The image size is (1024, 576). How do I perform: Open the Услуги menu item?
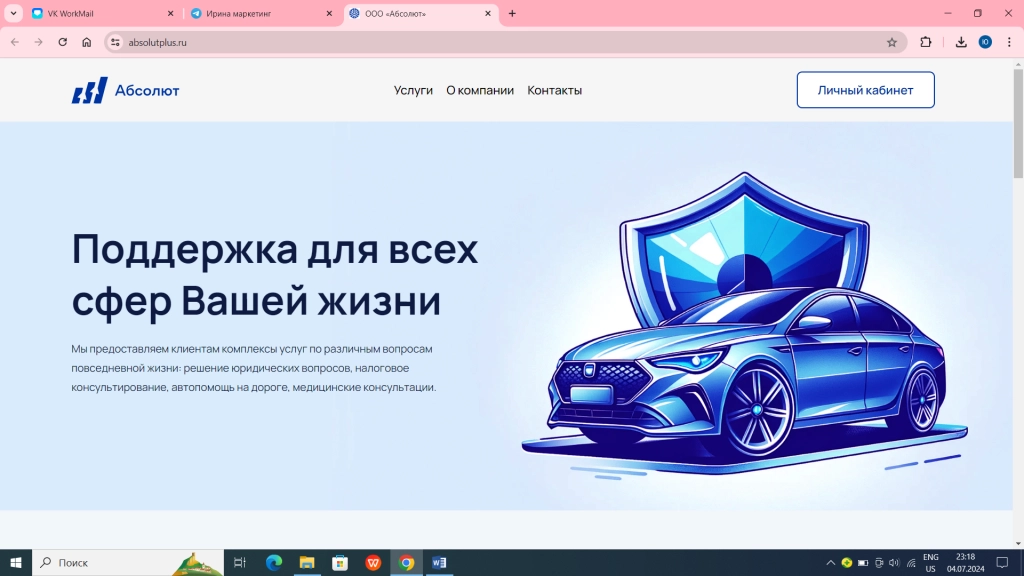413,90
